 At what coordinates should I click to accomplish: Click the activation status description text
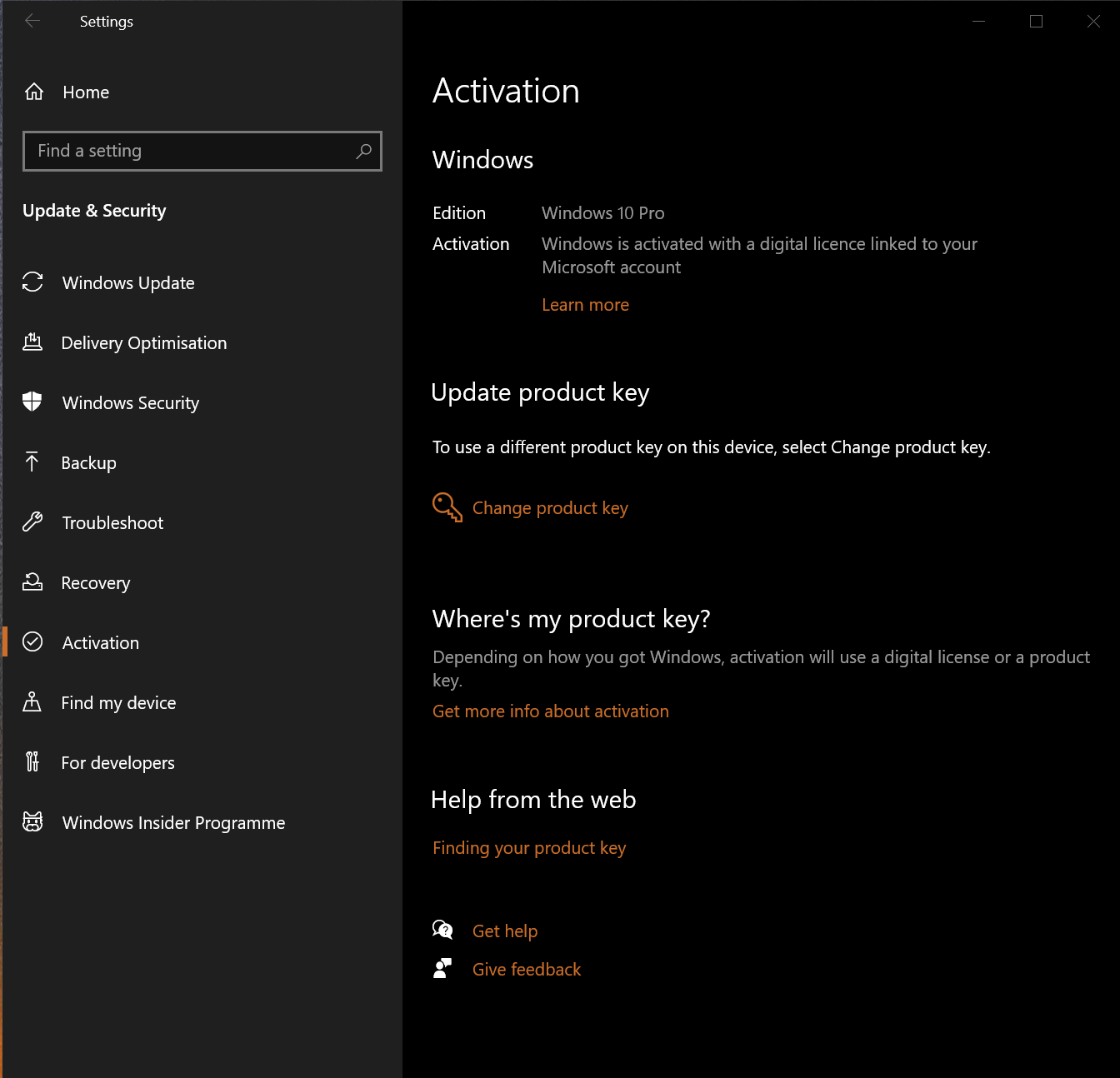pyautogui.click(x=759, y=256)
